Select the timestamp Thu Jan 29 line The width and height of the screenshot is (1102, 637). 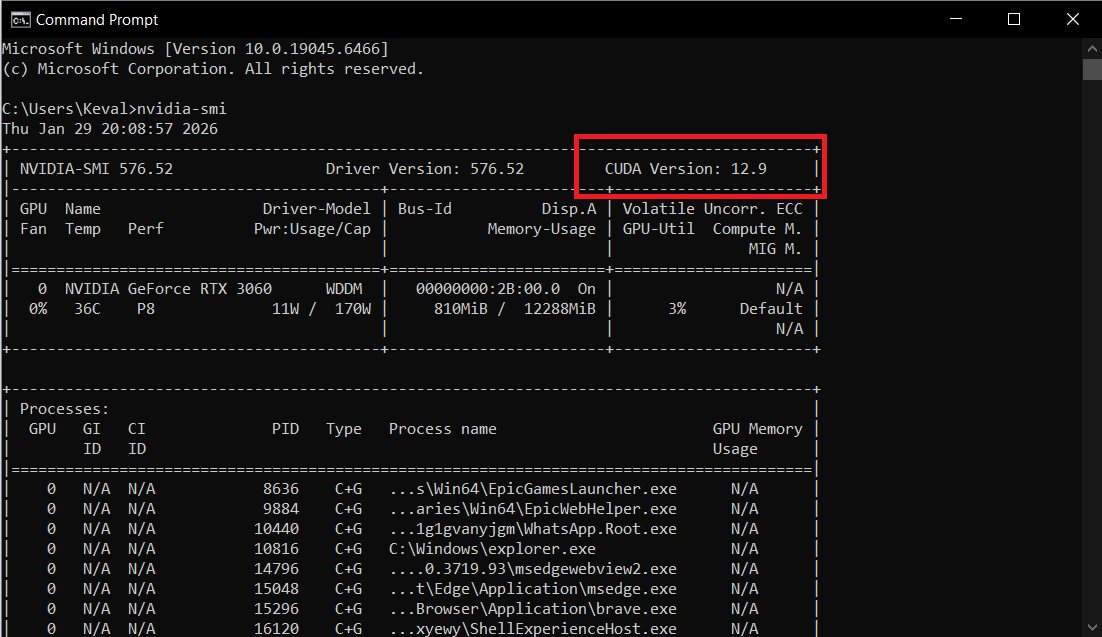click(x=113, y=128)
